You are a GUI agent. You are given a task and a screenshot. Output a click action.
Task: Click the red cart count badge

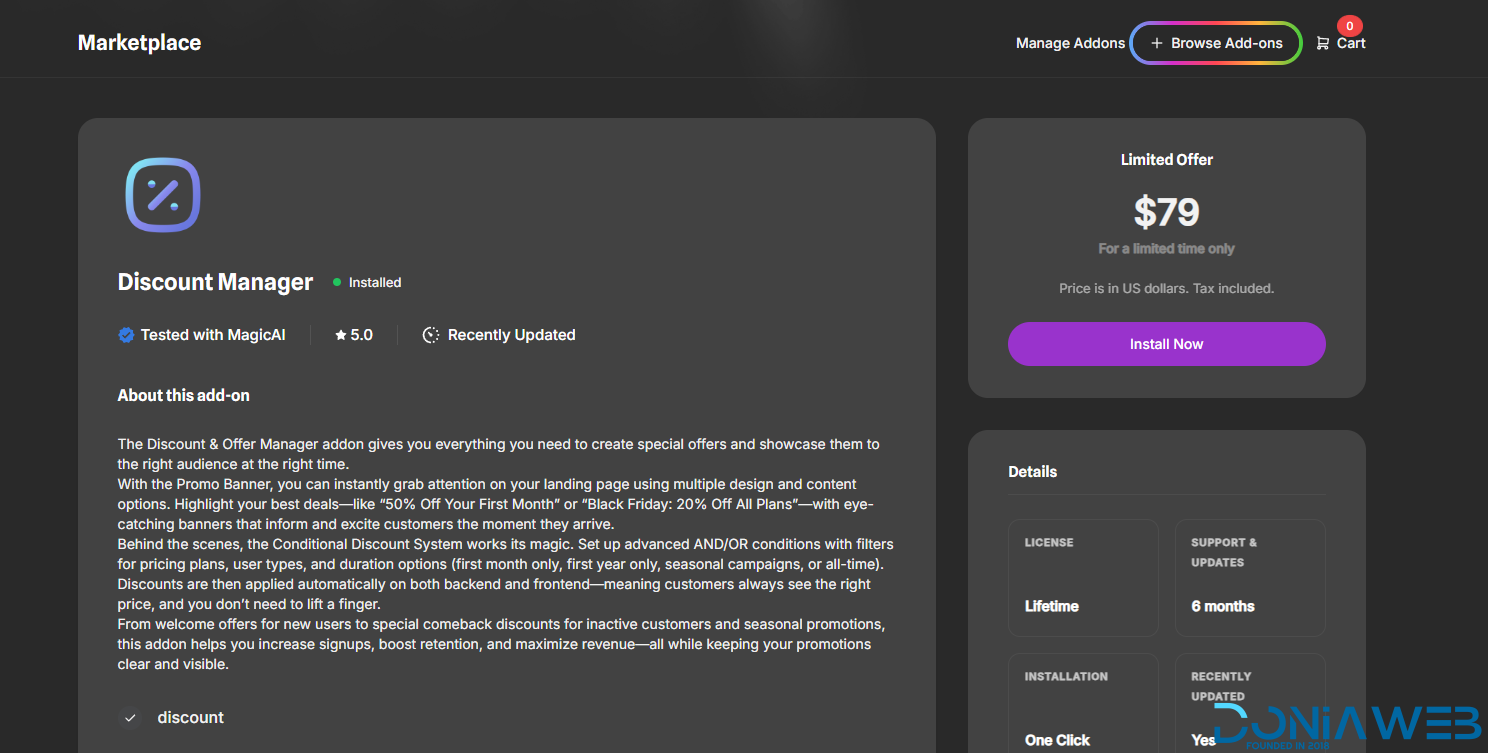[1349, 26]
